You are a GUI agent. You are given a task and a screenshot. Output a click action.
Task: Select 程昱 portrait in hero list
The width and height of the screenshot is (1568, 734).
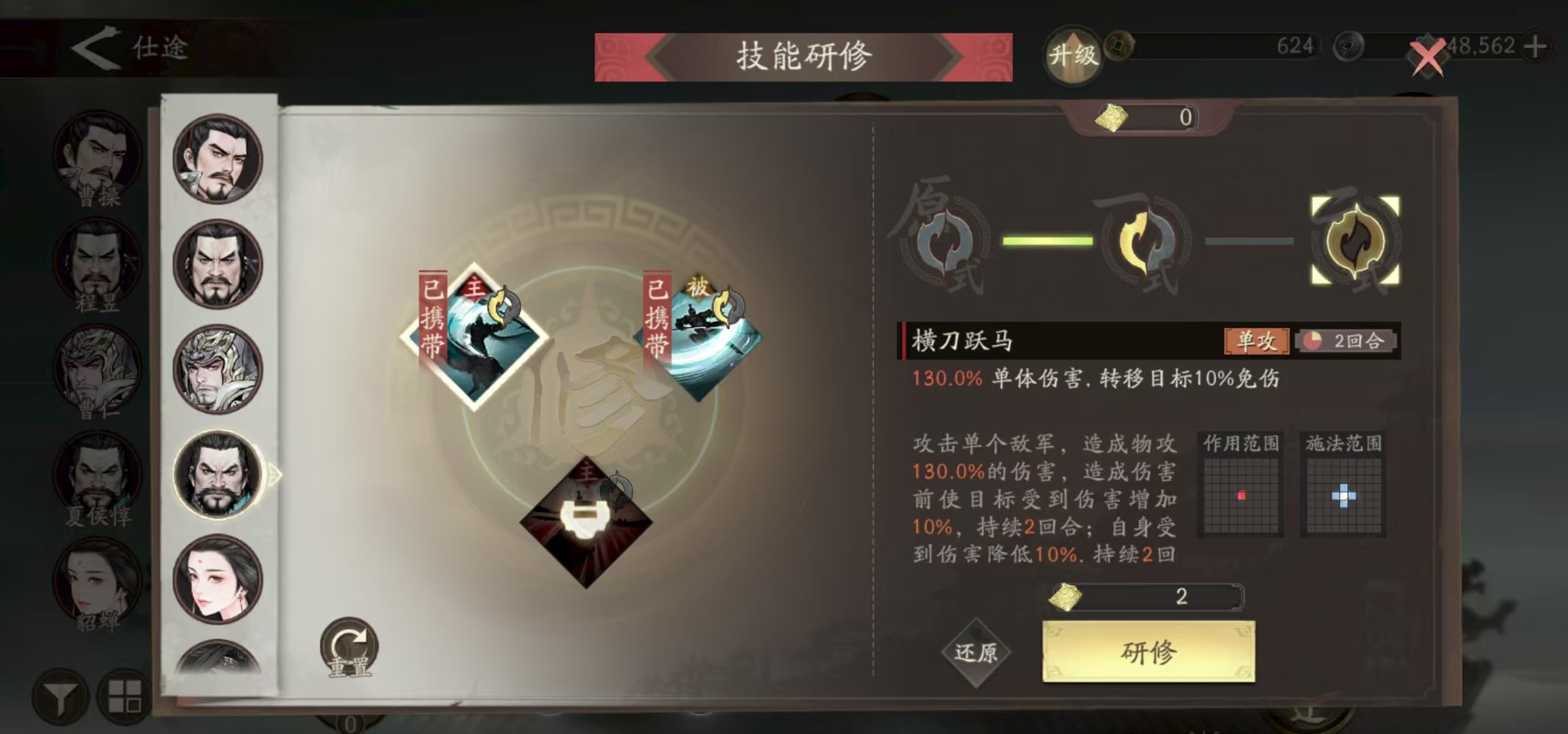[218, 264]
